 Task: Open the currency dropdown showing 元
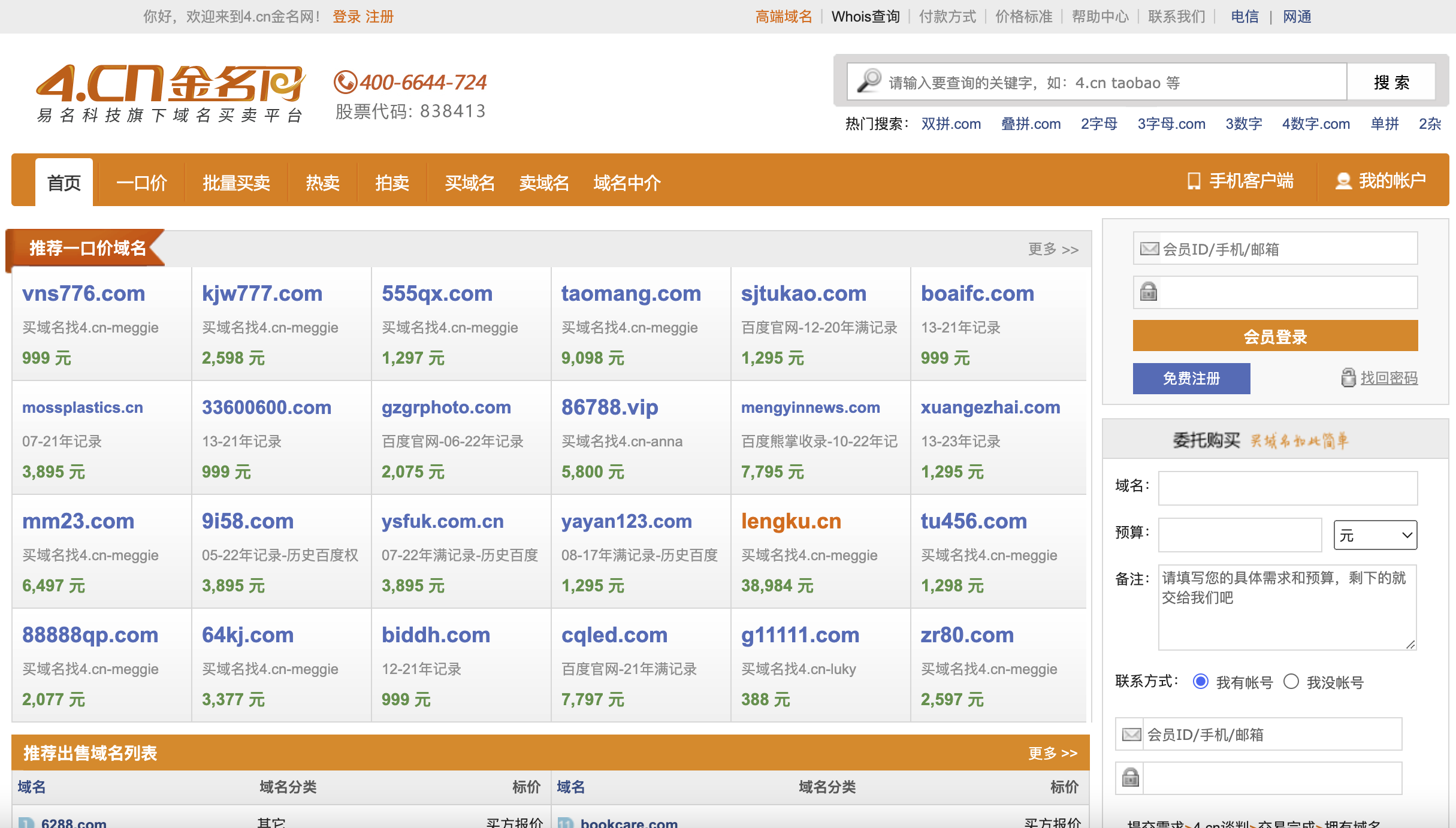click(1374, 535)
